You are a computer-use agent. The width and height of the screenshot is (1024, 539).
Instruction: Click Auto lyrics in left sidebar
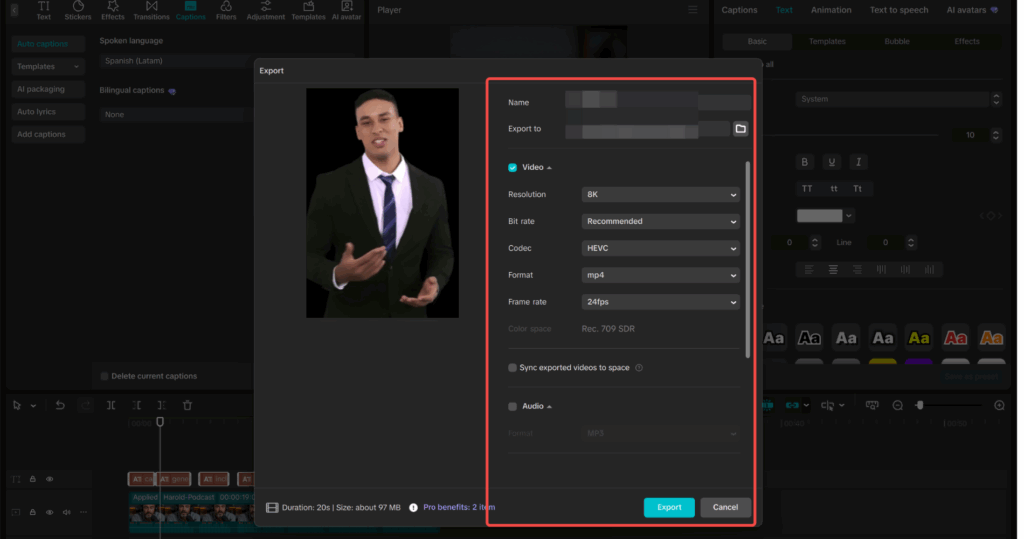click(x=48, y=112)
